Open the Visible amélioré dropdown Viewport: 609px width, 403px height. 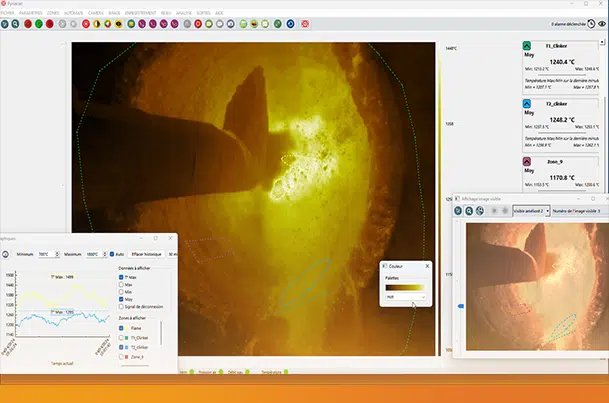[x=530, y=211]
